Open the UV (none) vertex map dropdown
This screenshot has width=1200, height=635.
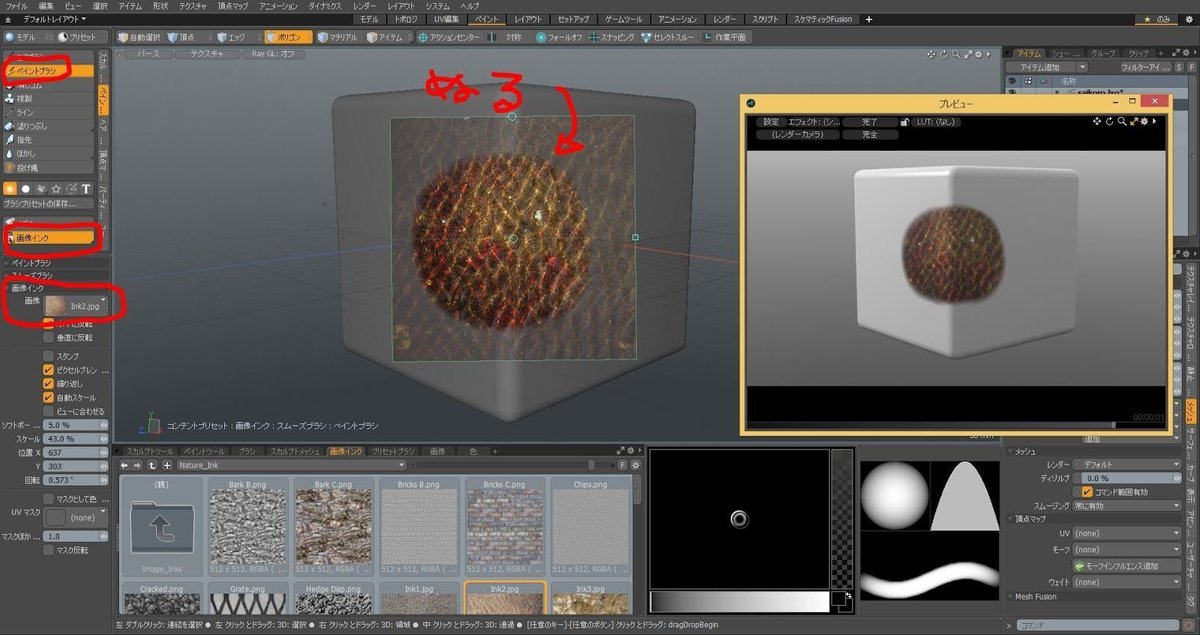point(1128,534)
